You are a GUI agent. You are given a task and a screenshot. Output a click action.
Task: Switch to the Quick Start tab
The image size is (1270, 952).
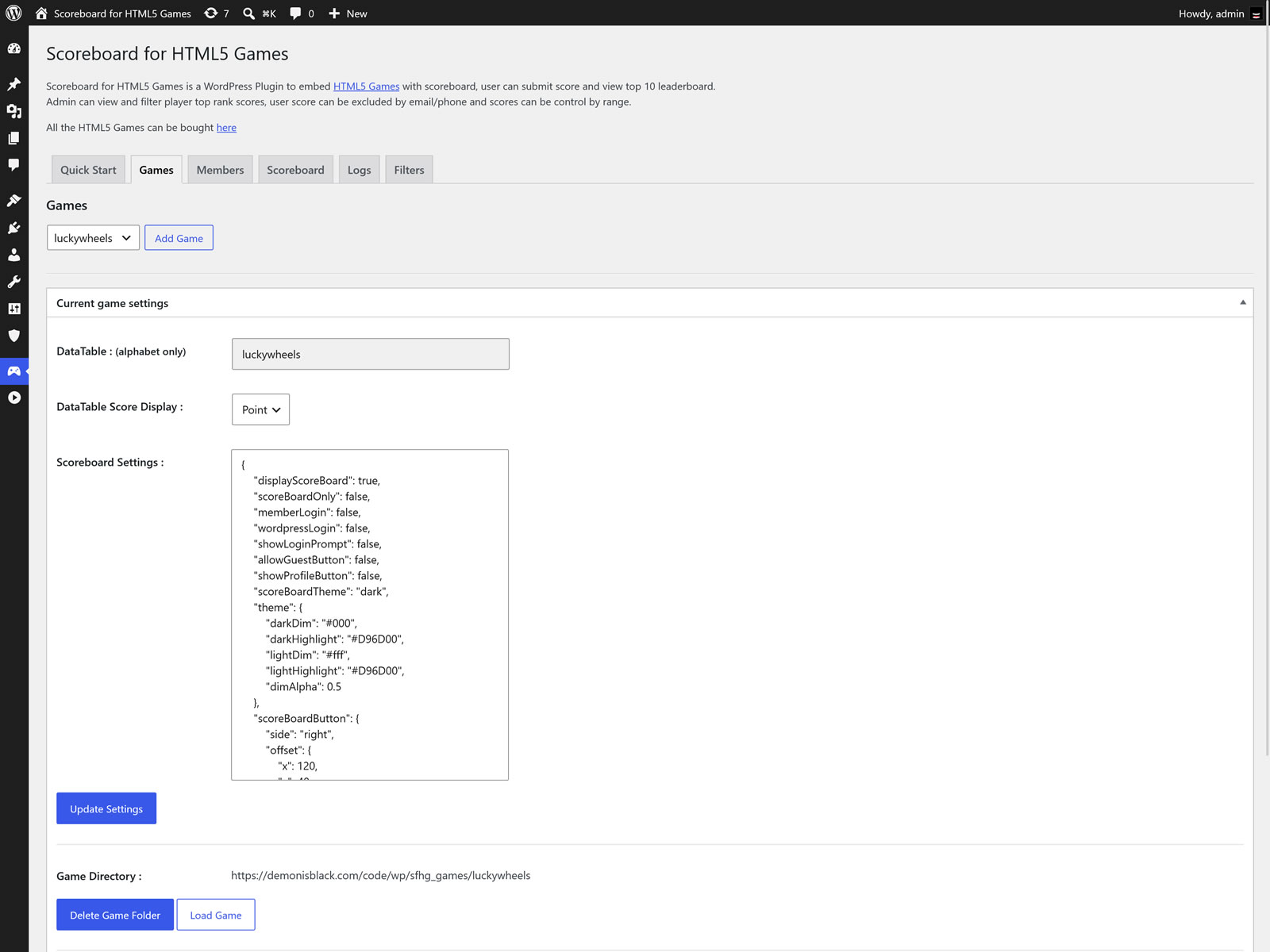[x=88, y=170]
